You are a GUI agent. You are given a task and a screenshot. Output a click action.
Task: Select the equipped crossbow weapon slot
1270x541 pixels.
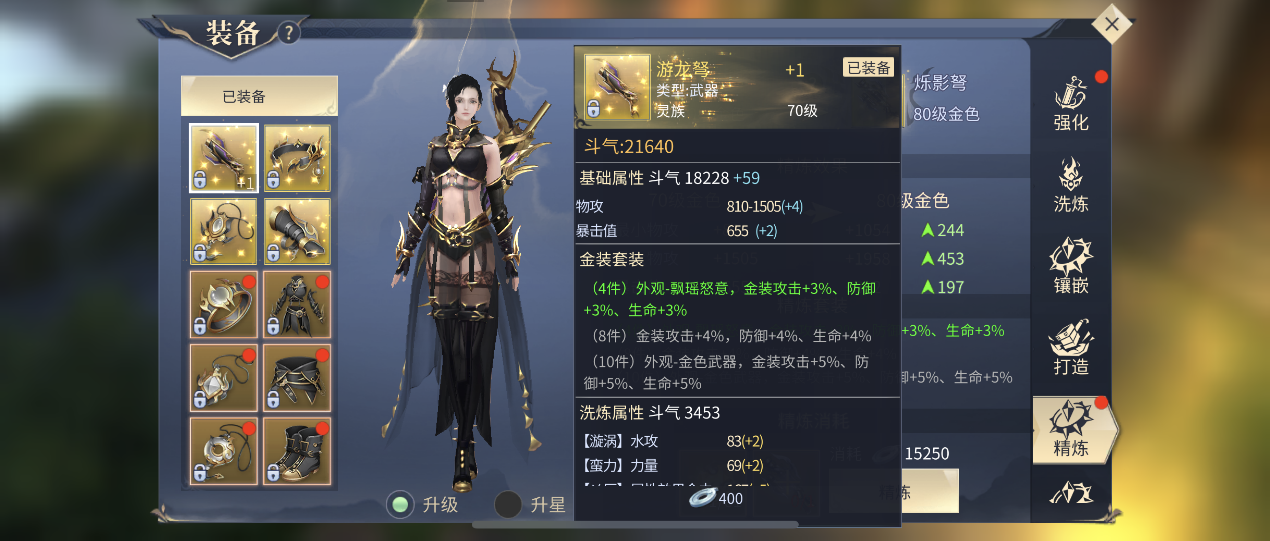click(x=225, y=158)
